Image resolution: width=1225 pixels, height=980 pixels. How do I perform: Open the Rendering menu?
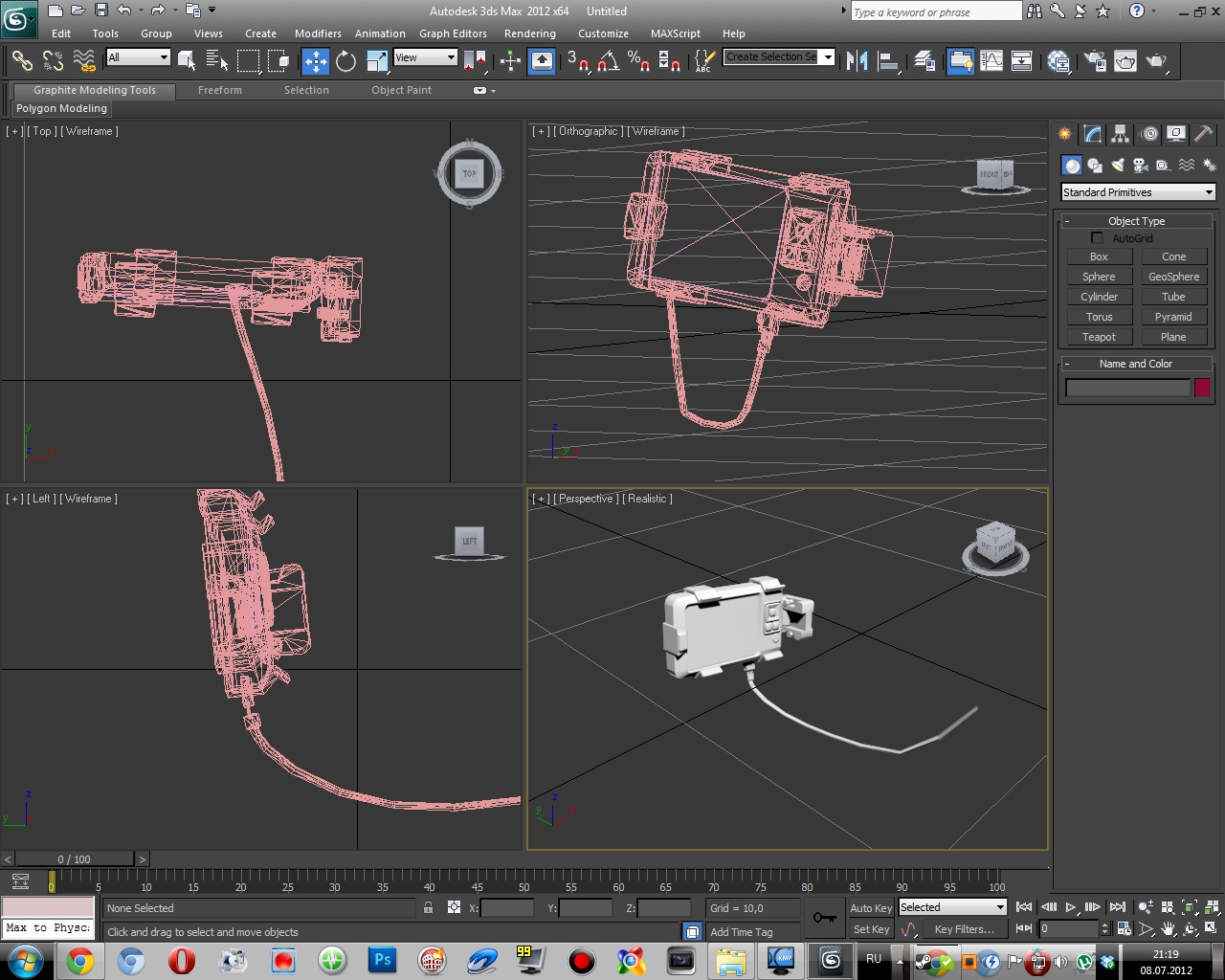pyautogui.click(x=529, y=33)
